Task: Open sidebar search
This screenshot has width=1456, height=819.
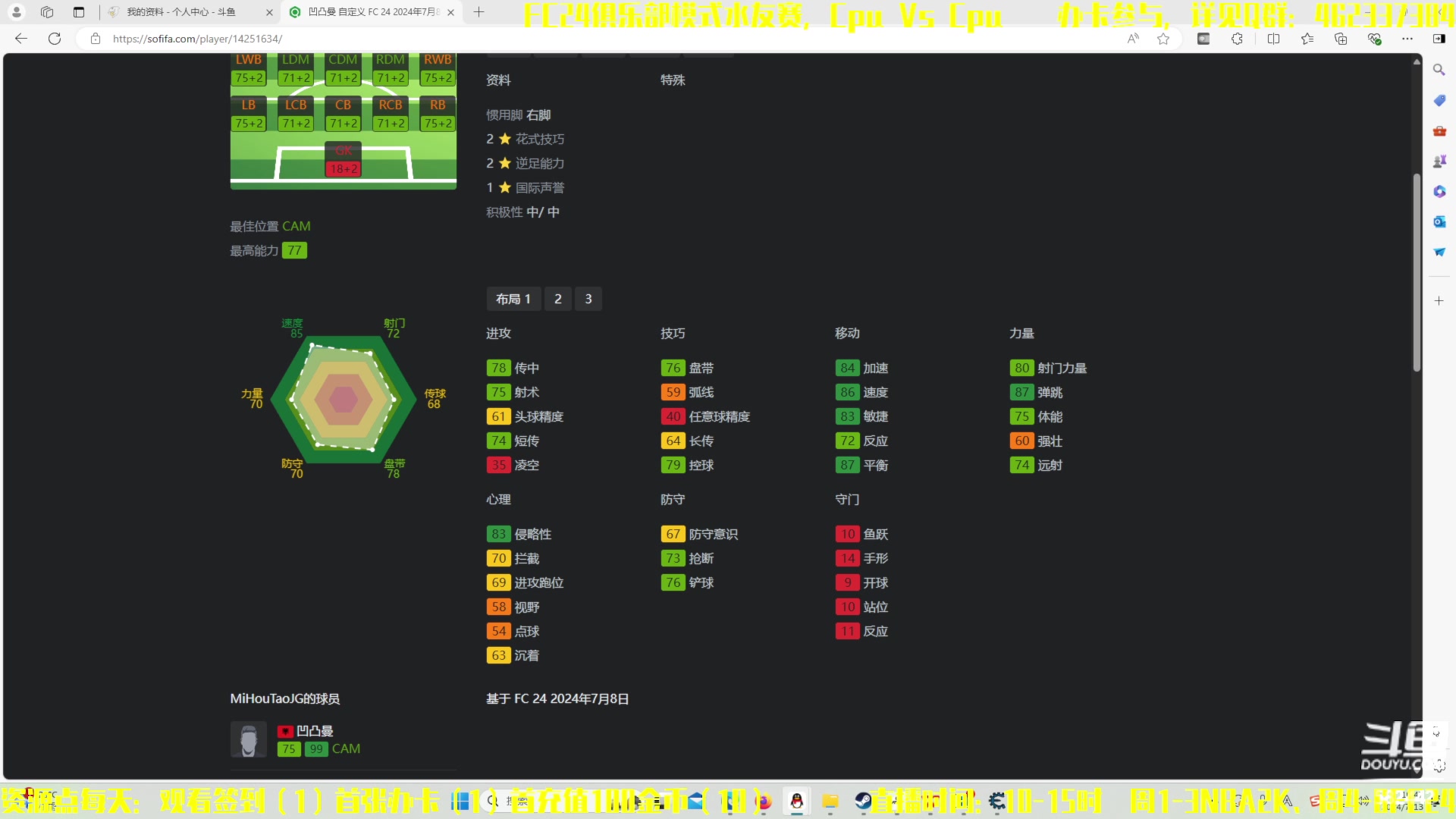Action: point(1439,70)
